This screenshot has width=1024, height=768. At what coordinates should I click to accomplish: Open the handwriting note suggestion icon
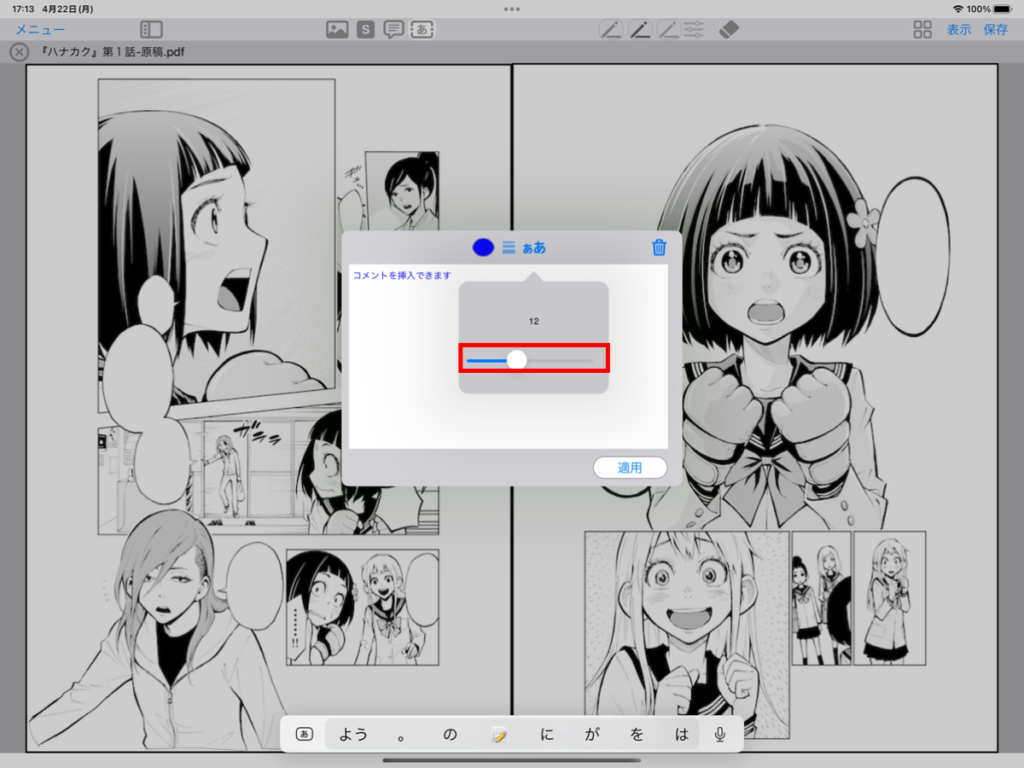coord(499,735)
